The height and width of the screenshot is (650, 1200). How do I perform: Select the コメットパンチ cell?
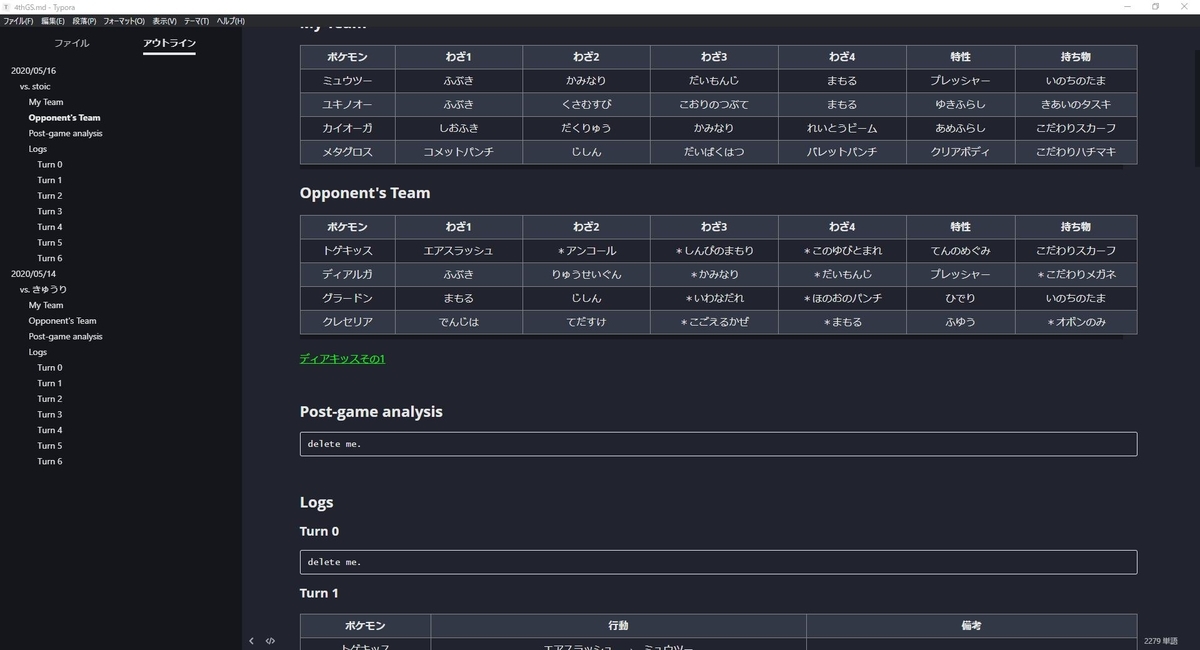(459, 152)
